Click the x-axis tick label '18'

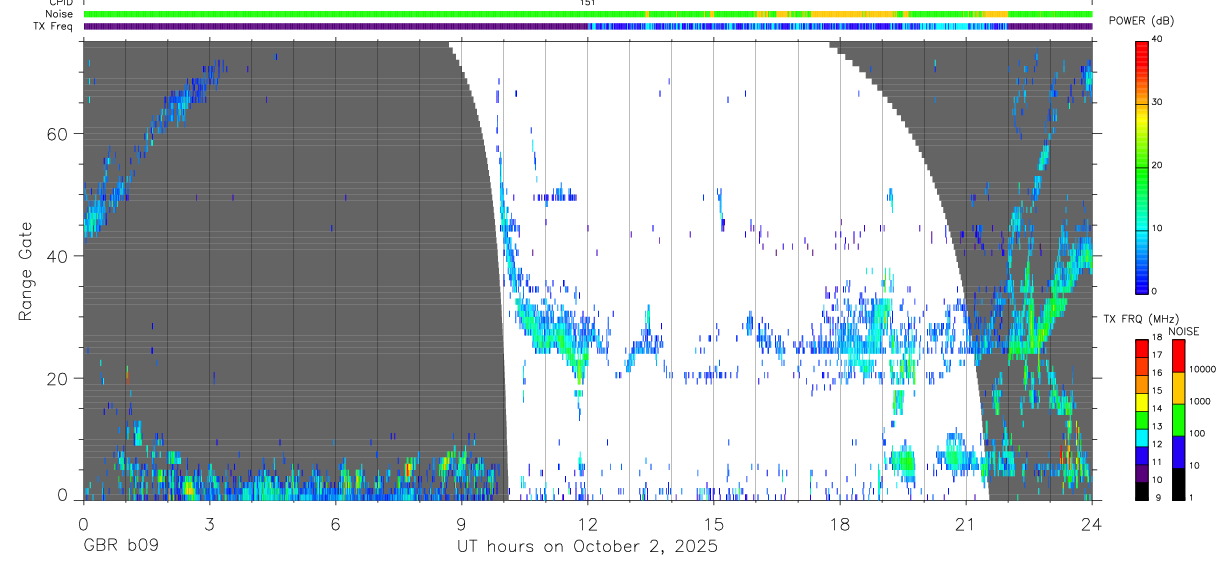pos(839,523)
